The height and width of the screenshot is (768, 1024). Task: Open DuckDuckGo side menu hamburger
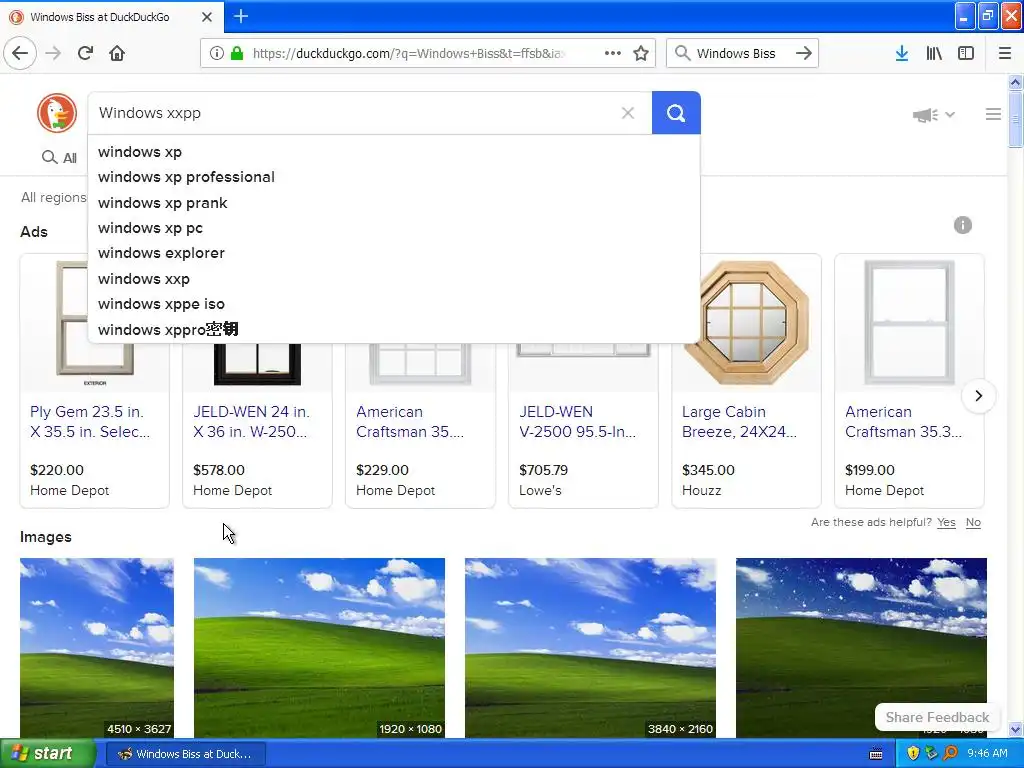(993, 114)
